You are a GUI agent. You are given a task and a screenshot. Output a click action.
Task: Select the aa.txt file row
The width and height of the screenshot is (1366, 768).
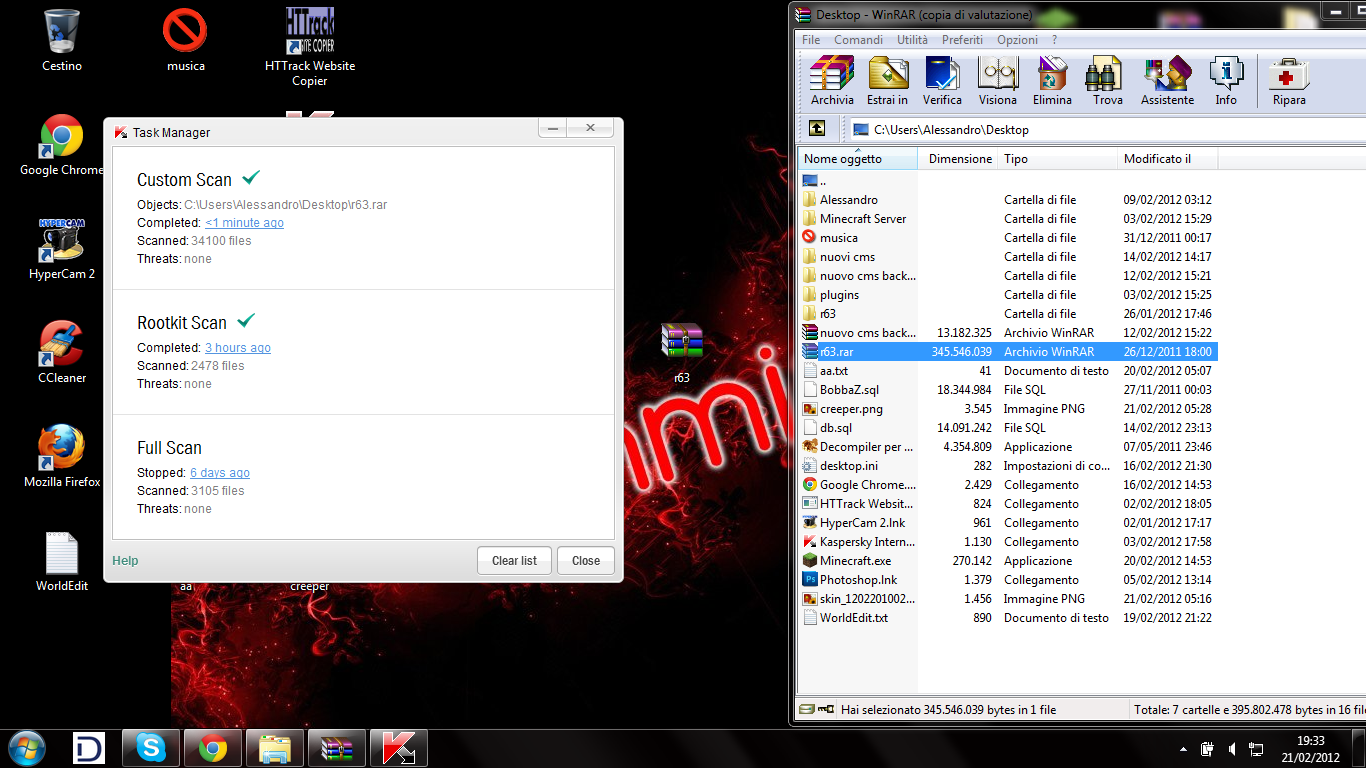click(1008, 371)
